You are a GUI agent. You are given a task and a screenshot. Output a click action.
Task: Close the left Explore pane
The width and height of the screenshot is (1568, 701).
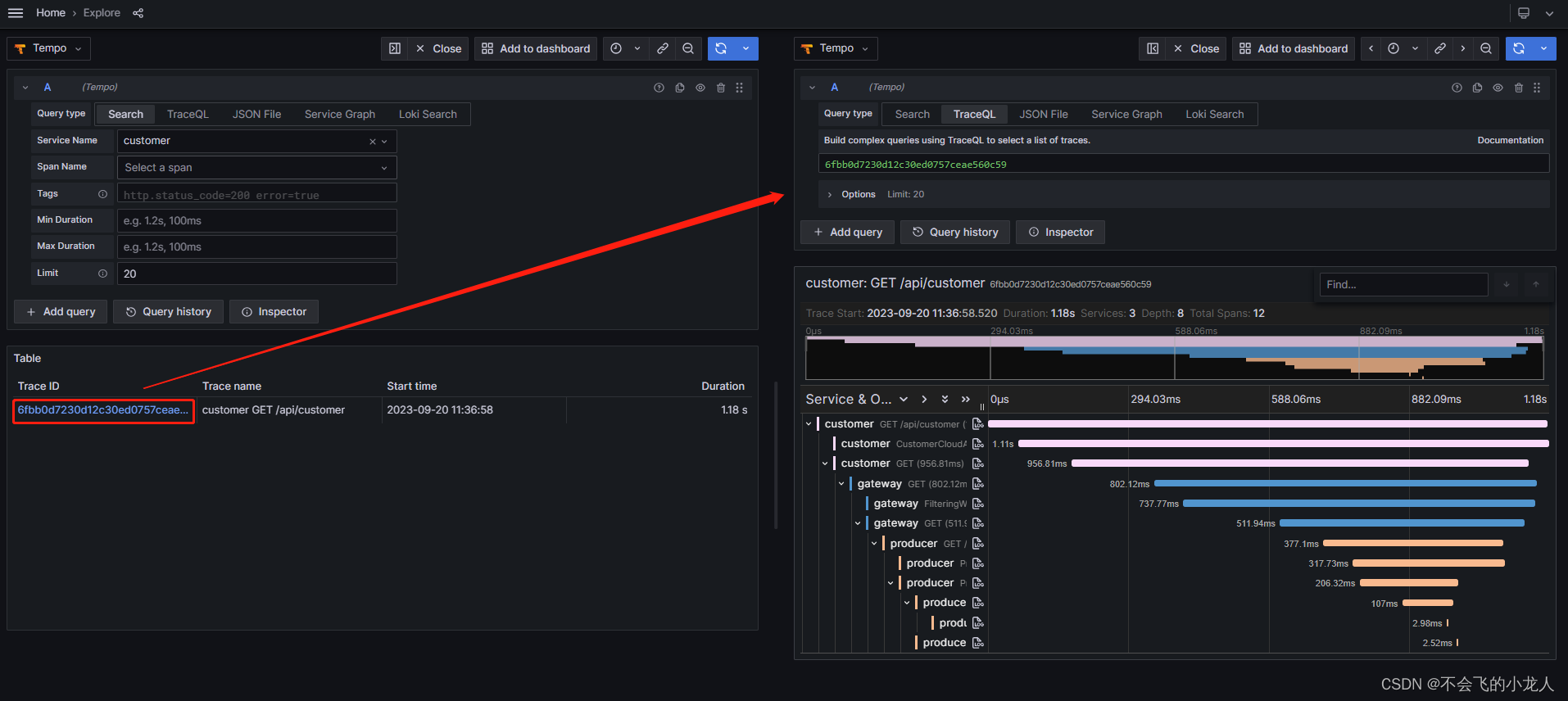coord(438,49)
